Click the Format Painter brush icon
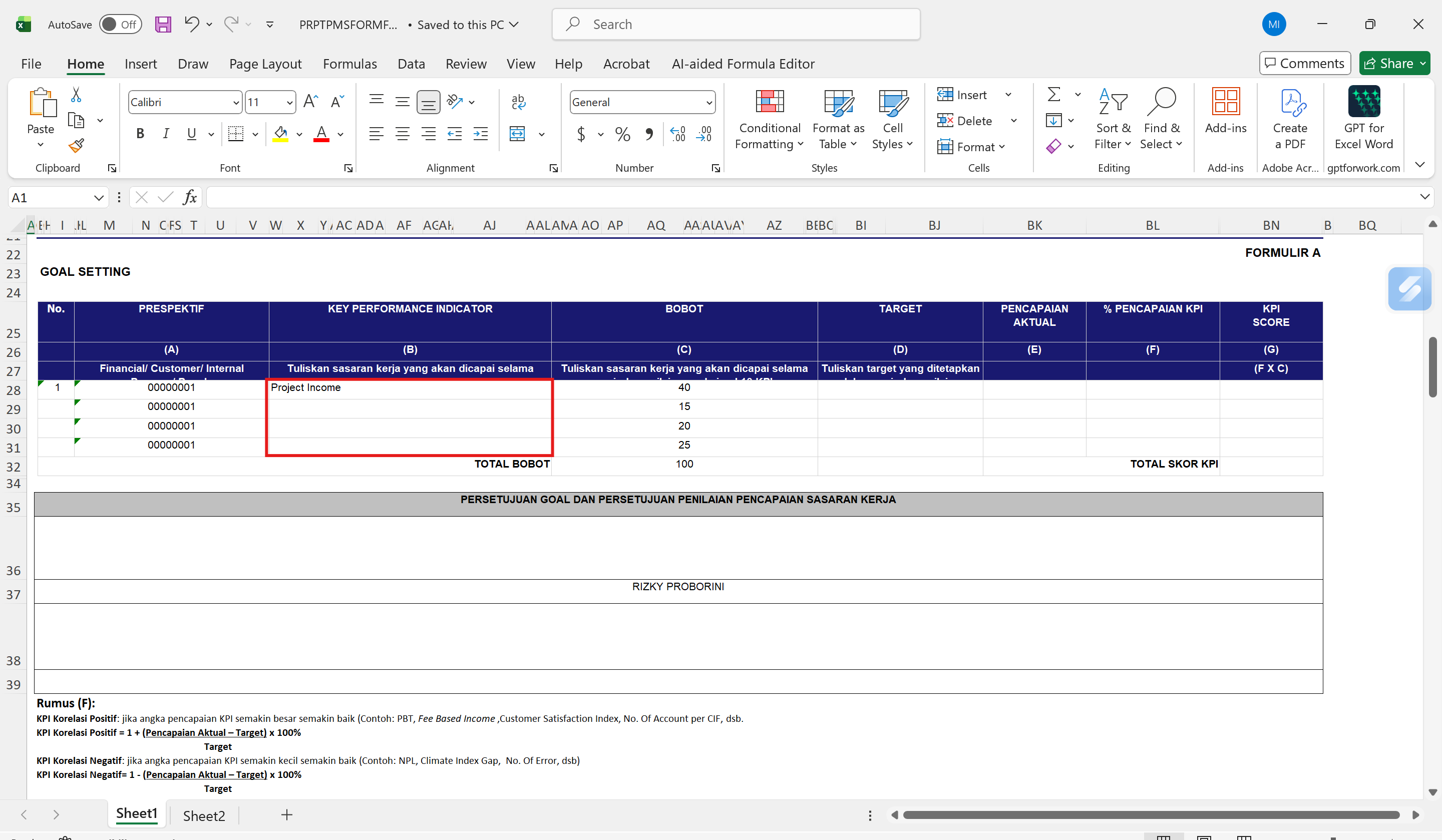This screenshot has width=1442, height=840. tap(76, 146)
